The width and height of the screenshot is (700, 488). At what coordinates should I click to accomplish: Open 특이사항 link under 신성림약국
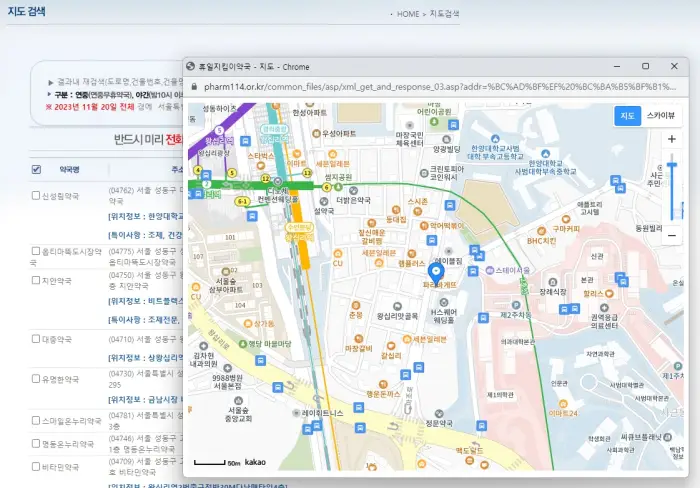coord(146,235)
